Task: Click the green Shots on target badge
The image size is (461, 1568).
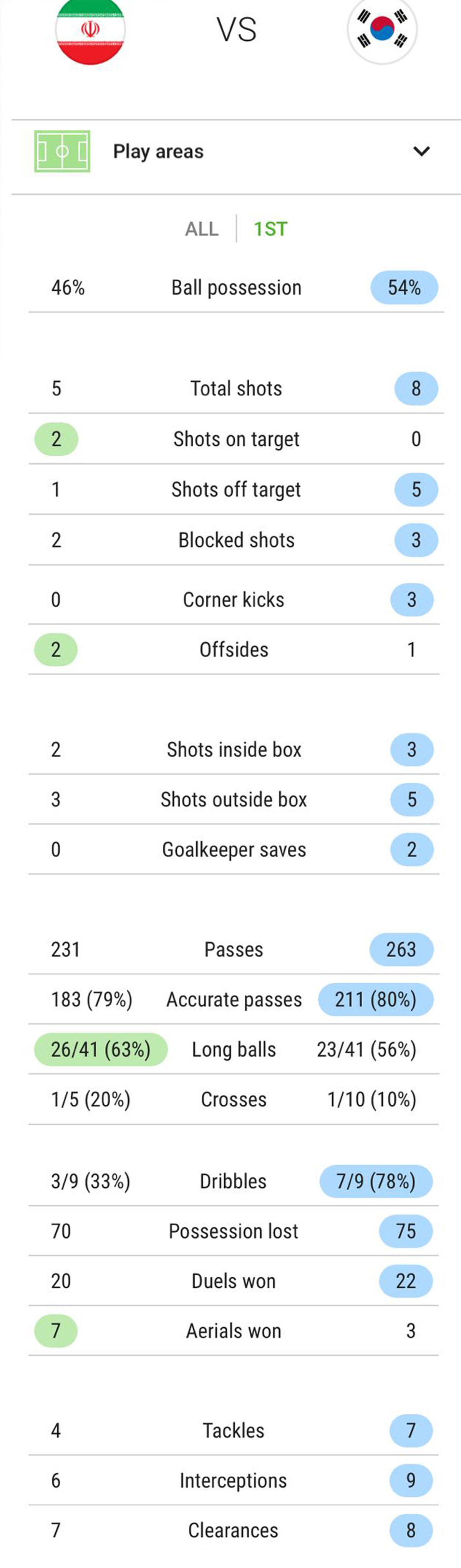Action: click(x=56, y=439)
